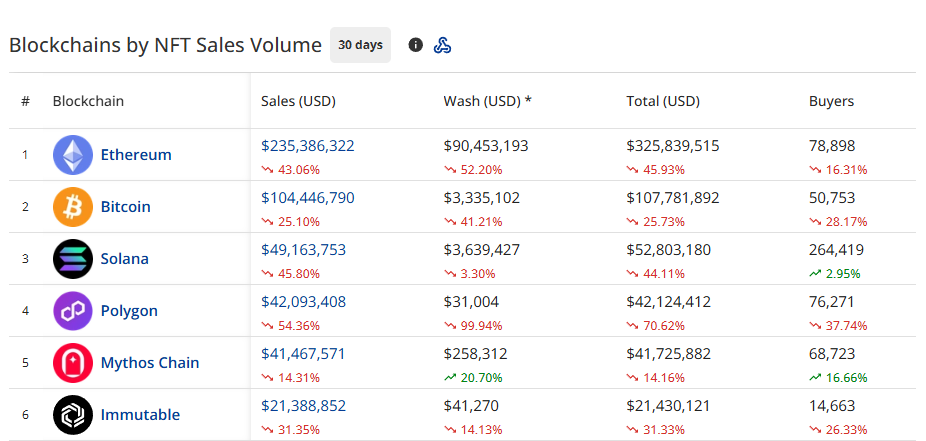
Task: Click the Solana logo icon
Action: pyautogui.click(x=73, y=259)
